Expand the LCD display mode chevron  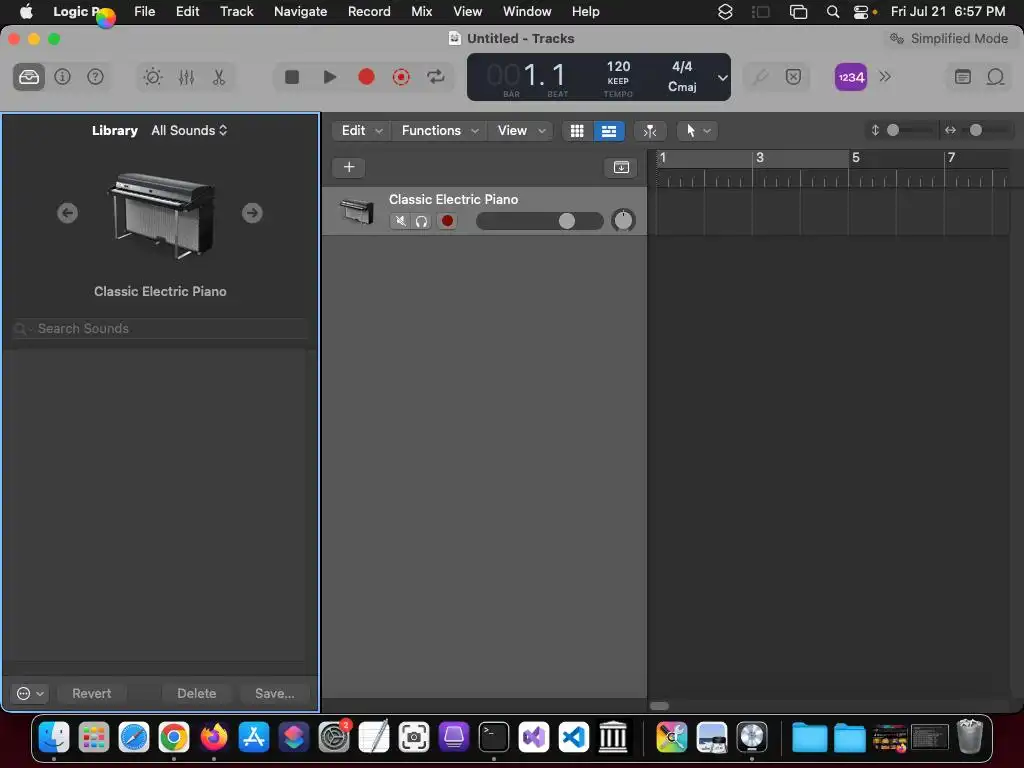click(x=722, y=78)
